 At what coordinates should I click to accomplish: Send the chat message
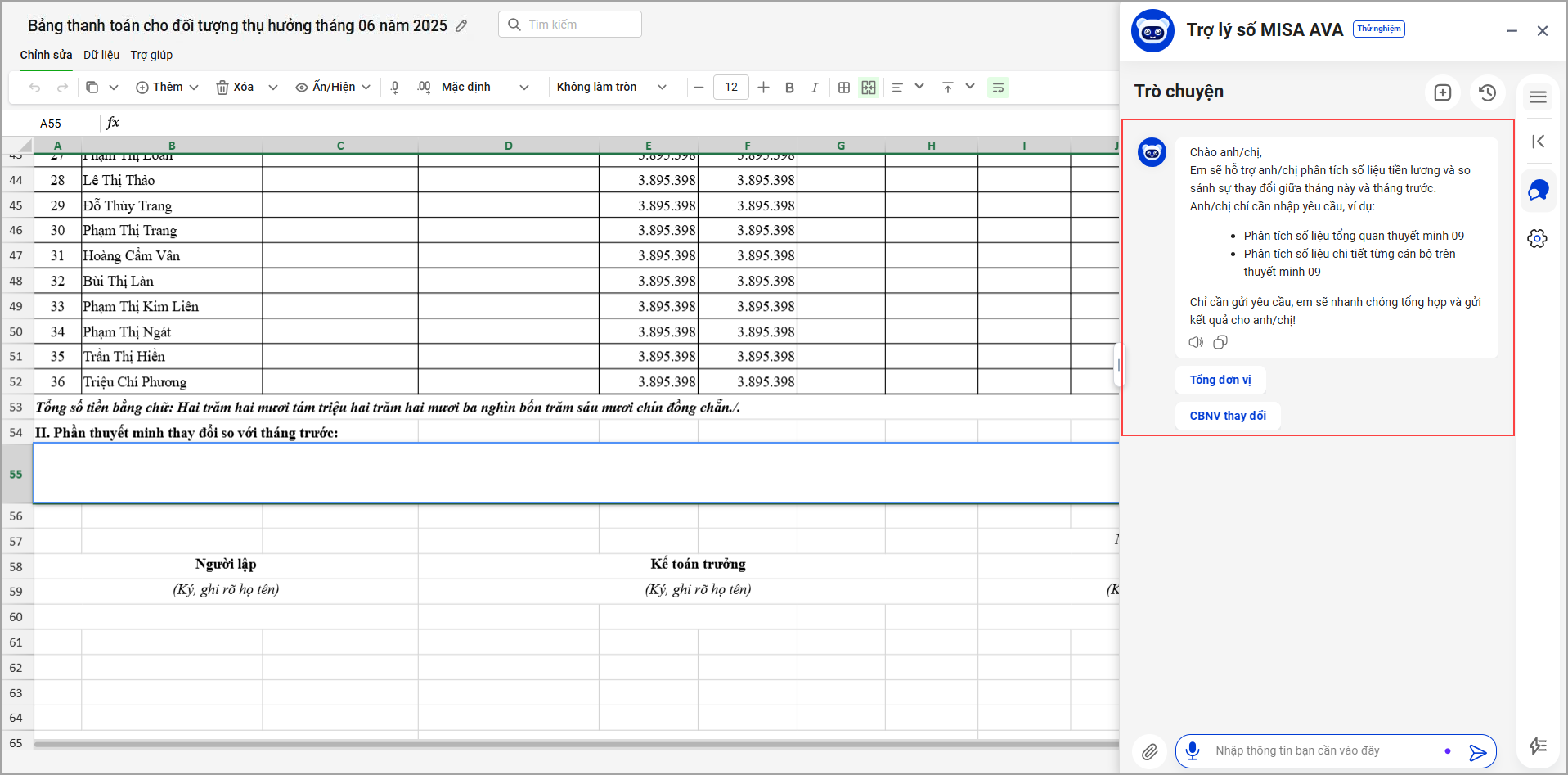[1476, 752]
